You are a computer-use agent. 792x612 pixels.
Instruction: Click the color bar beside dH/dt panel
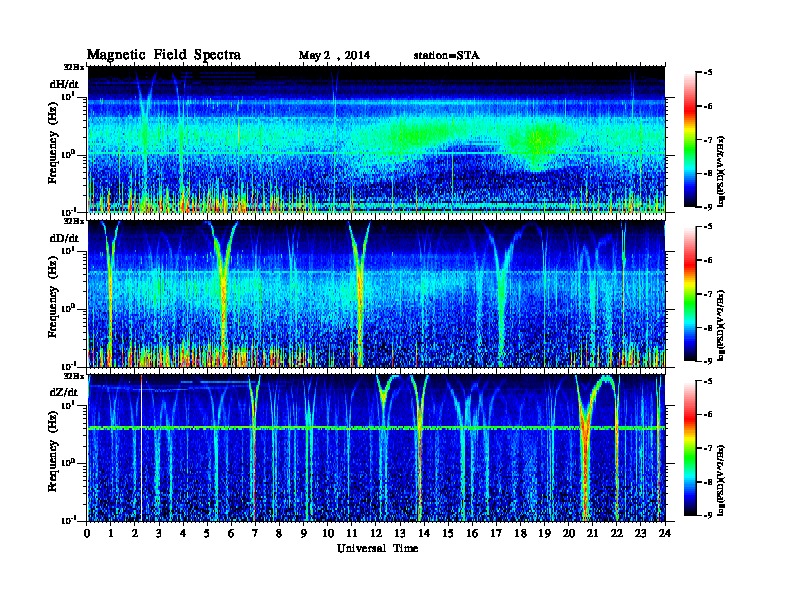tap(690, 139)
